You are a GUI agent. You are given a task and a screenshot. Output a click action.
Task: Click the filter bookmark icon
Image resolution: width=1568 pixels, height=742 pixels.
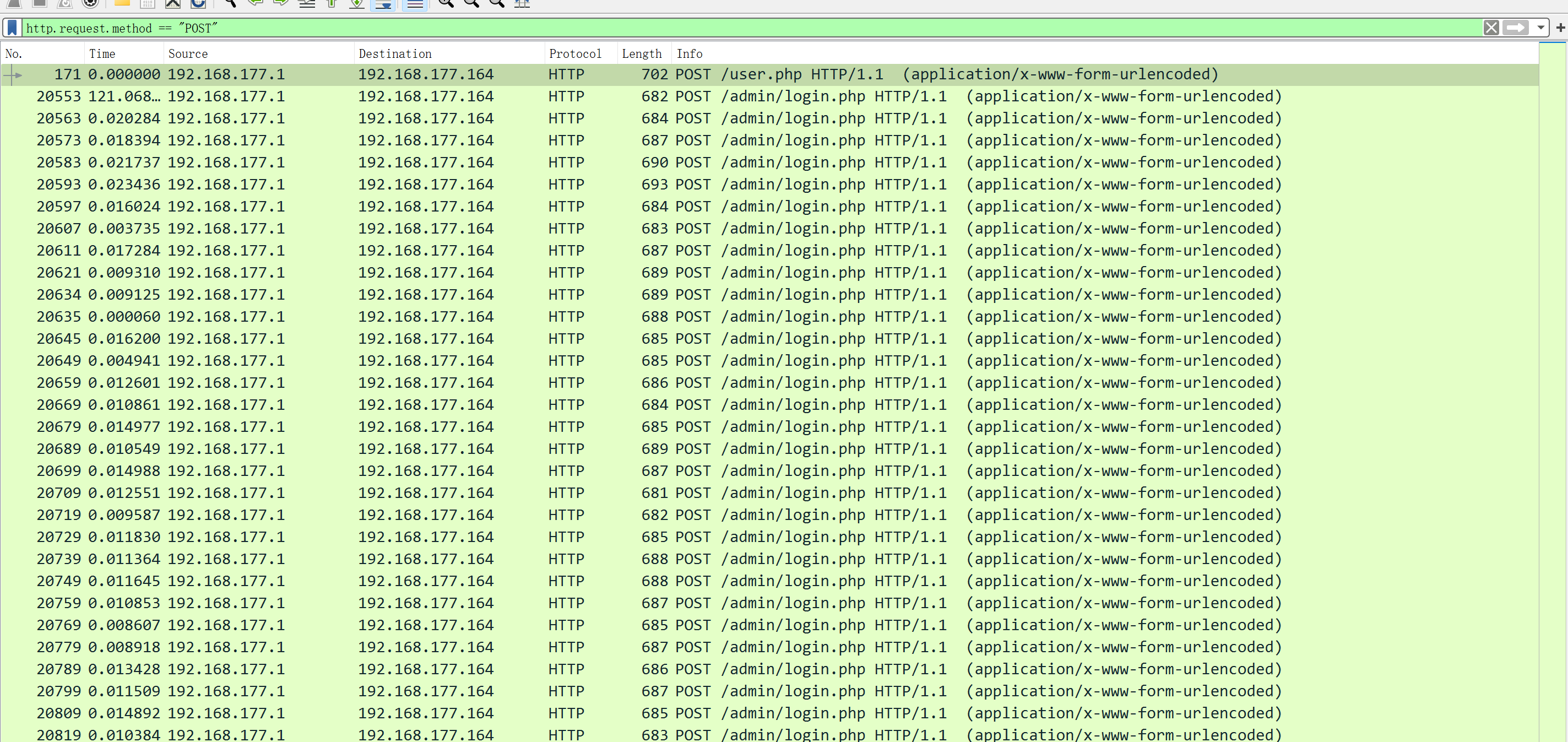12,28
